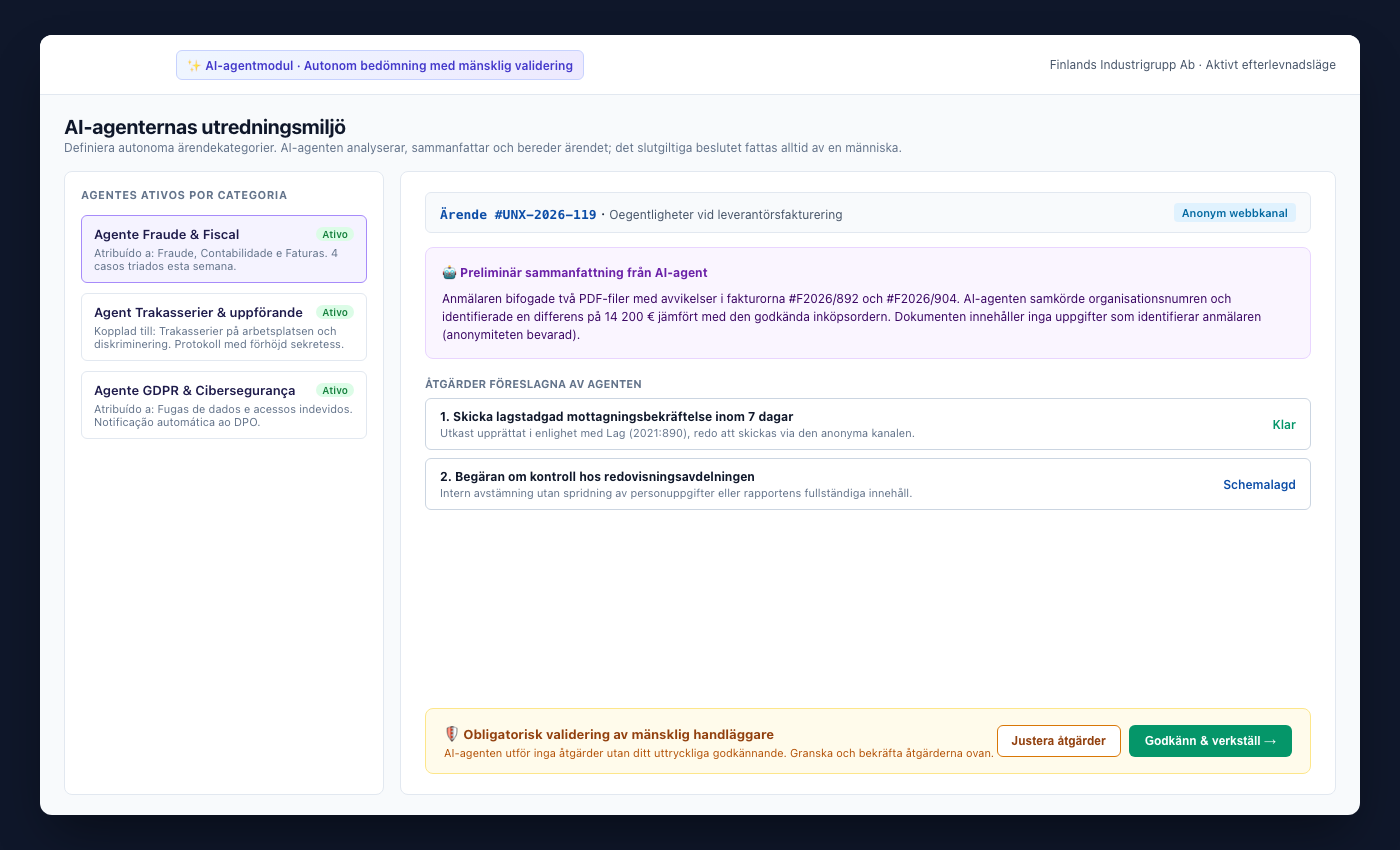Click Ativo badge on Agente Fraude & Fiscal
The image size is (1400, 850).
[335, 235]
